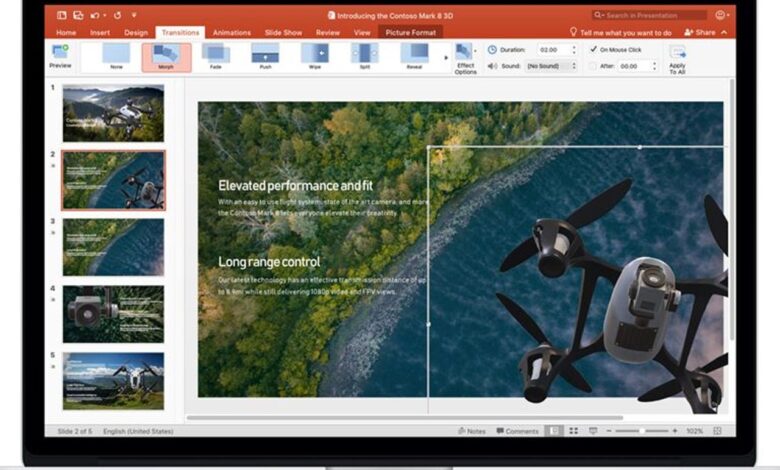Select the Morph transition
This screenshot has width=780, height=470.
point(166,57)
